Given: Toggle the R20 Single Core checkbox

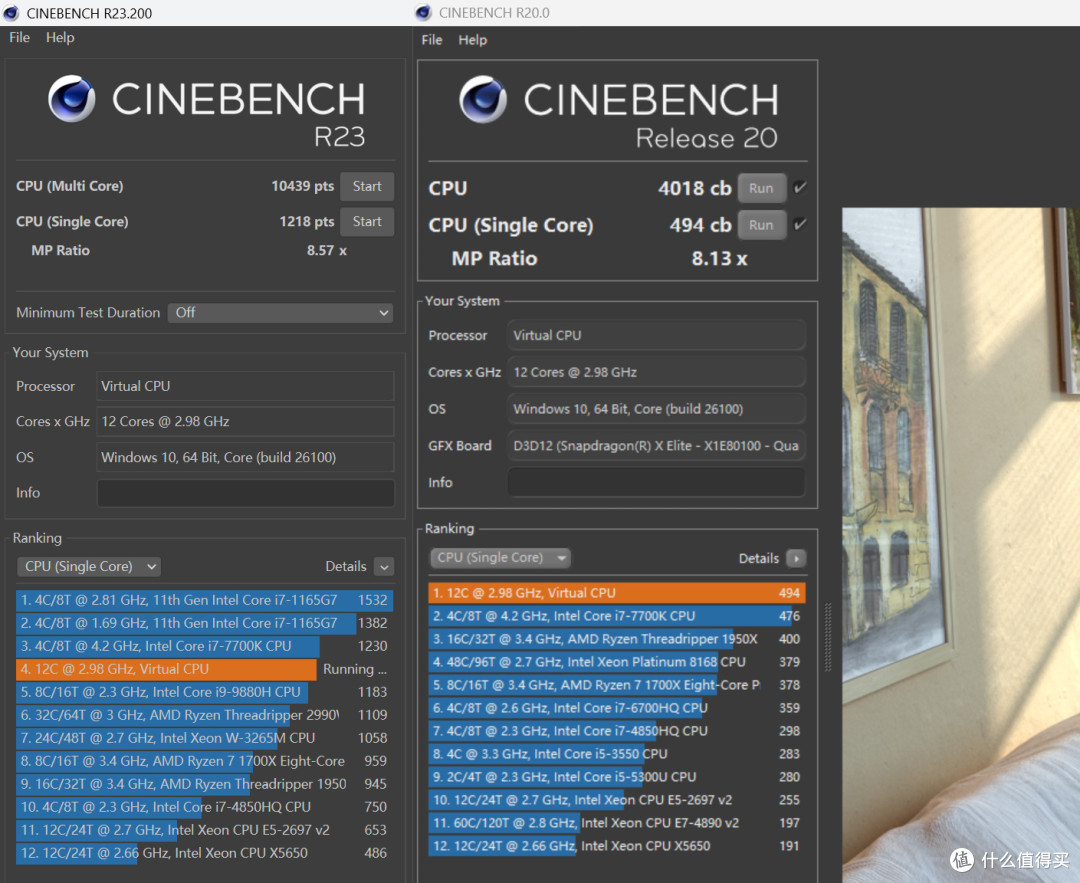Looking at the screenshot, I should 800,225.
